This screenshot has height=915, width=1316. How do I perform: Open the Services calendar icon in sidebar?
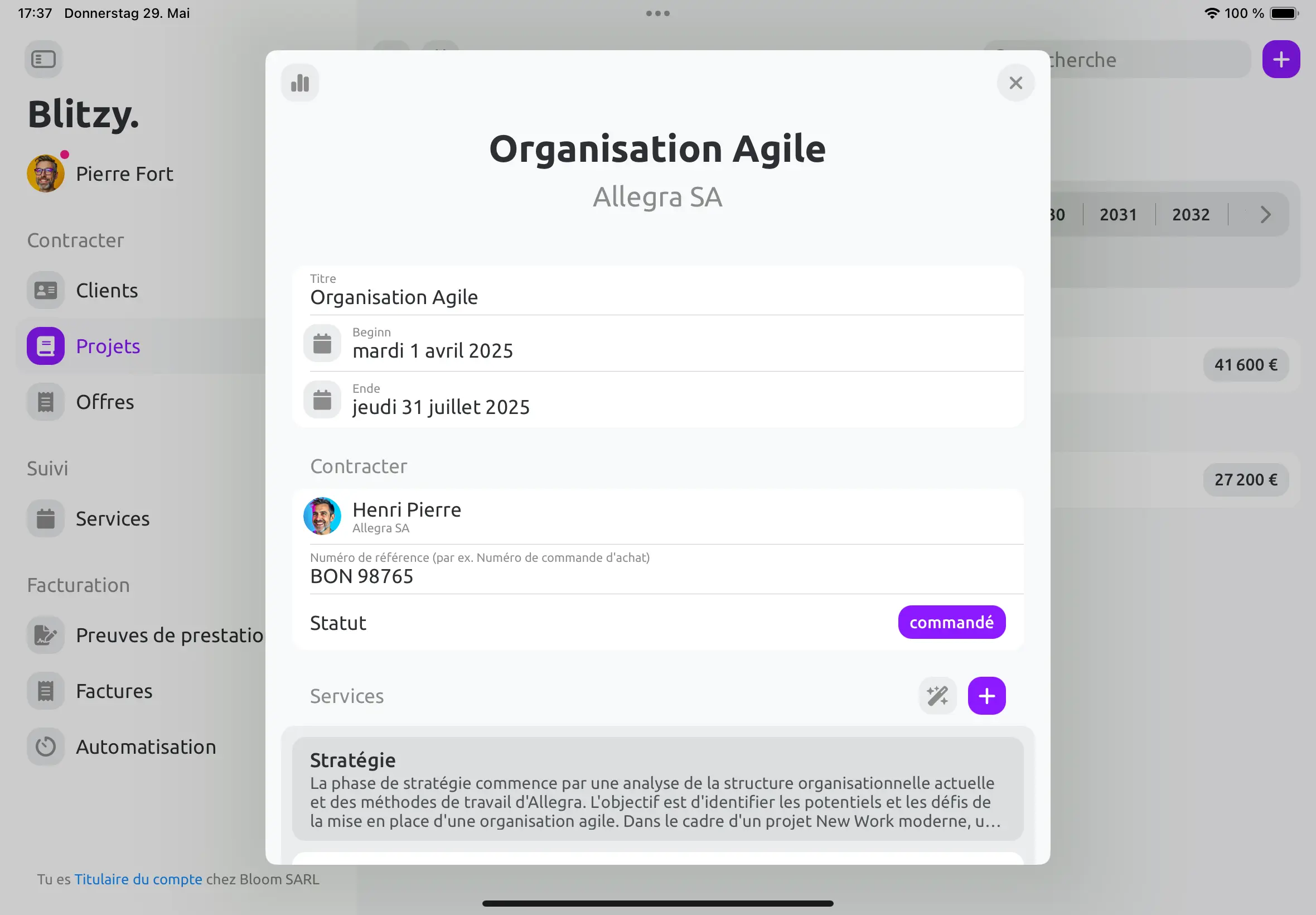45,518
